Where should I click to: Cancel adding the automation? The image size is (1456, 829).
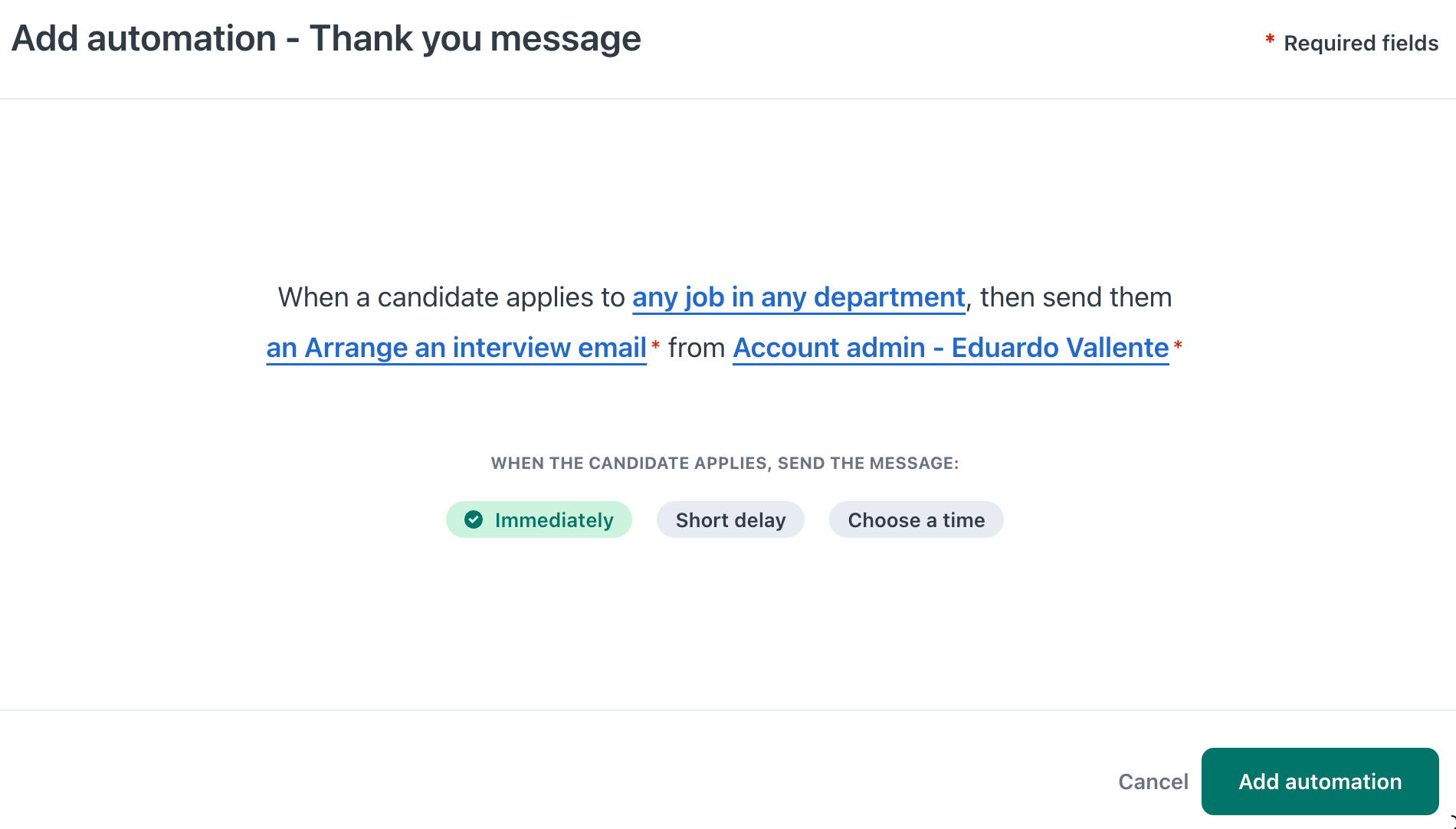click(x=1153, y=781)
